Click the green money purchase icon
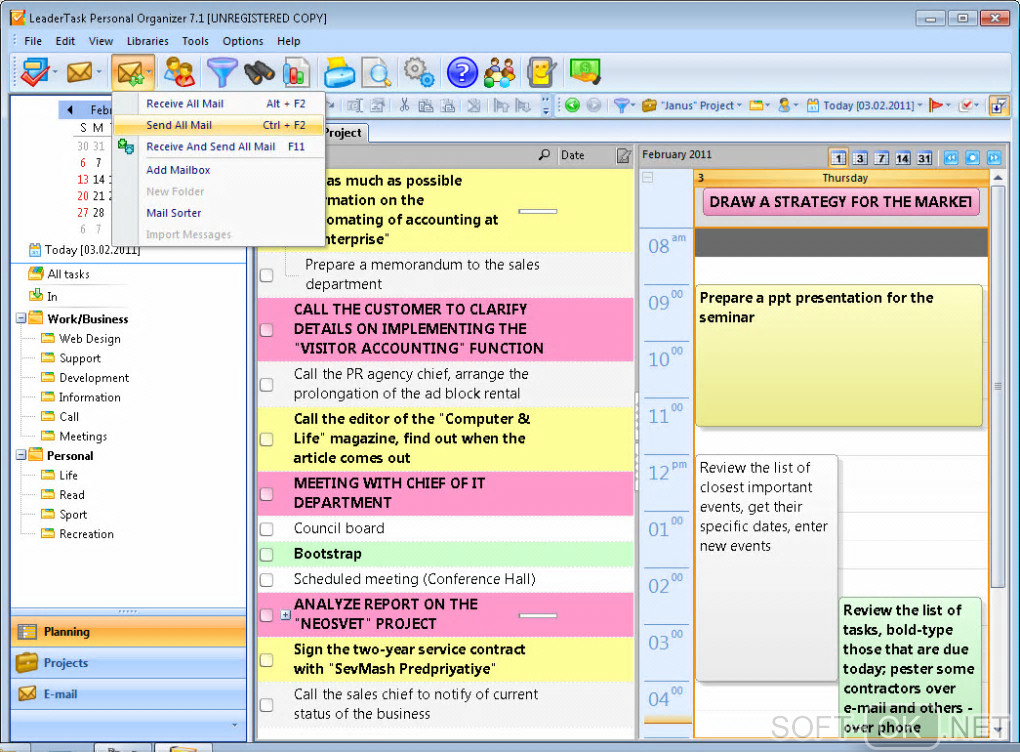This screenshot has height=752, width=1020. [x=585, y=71]
